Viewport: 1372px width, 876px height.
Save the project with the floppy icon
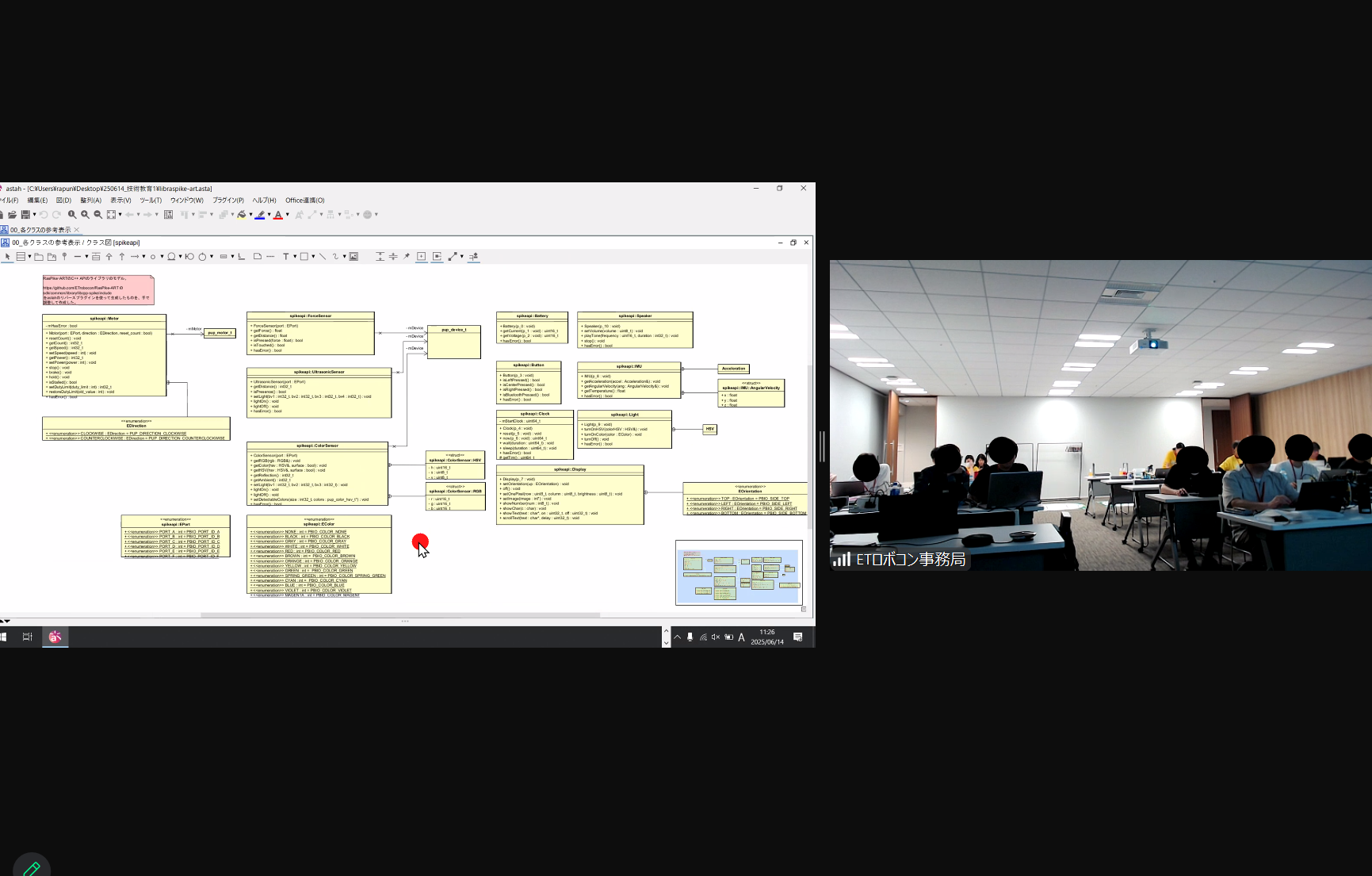point(25,215)
